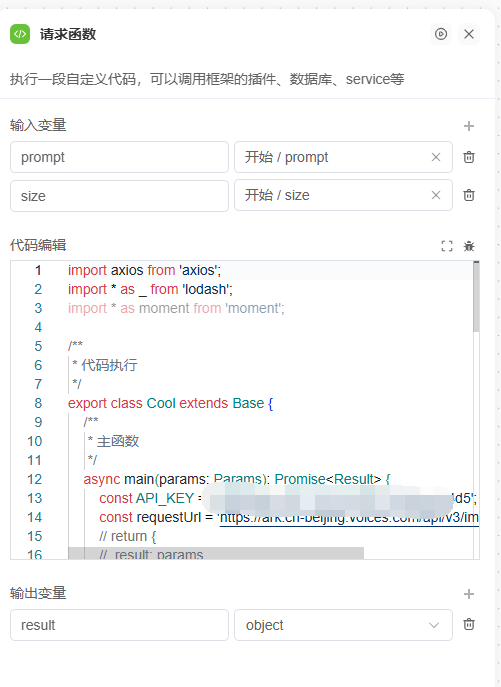Edit the result output name field
The width and height of the screenshot is (501, 687).
tap(119, 625)
